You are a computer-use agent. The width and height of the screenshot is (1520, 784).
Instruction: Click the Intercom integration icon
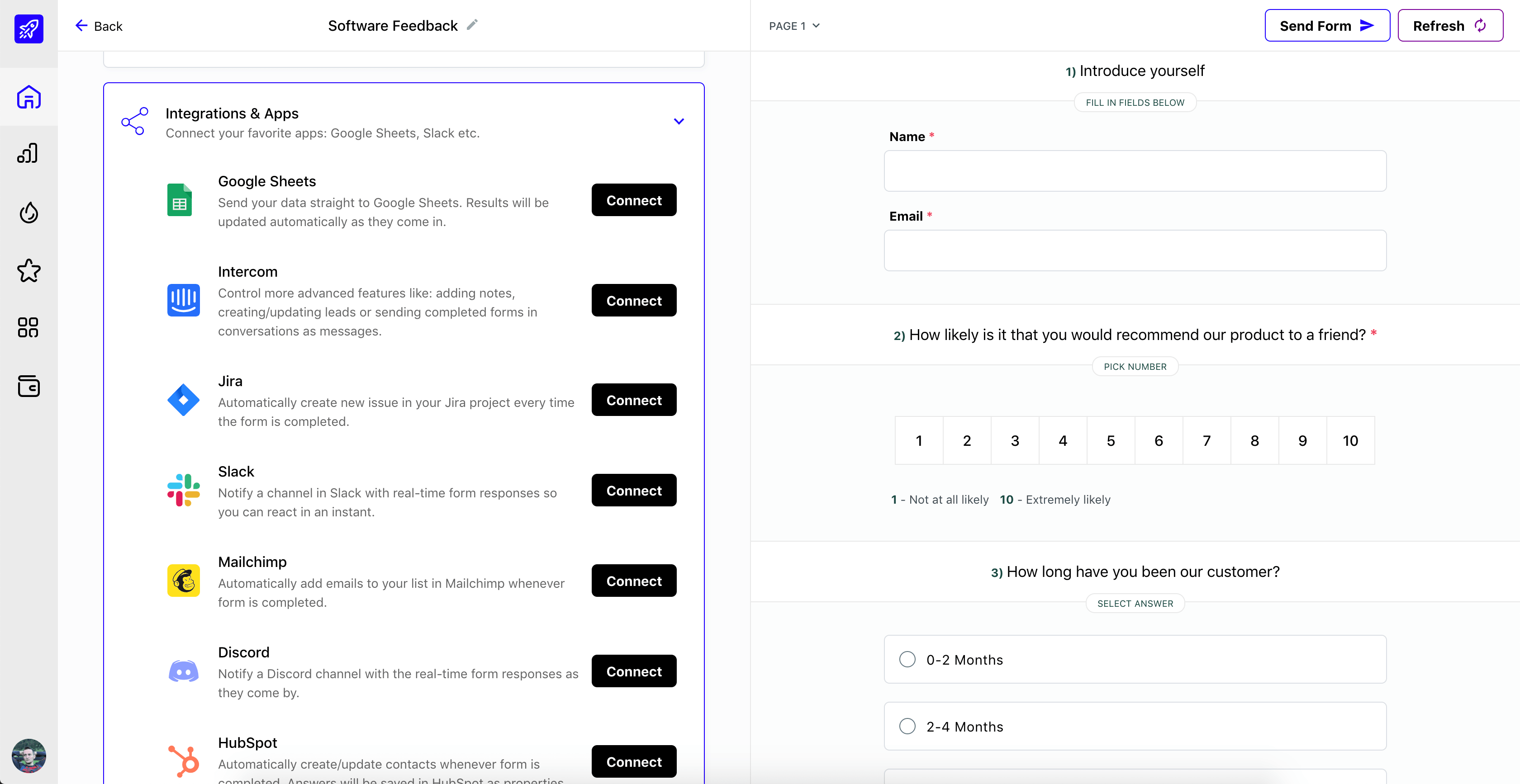pos(184,300)
